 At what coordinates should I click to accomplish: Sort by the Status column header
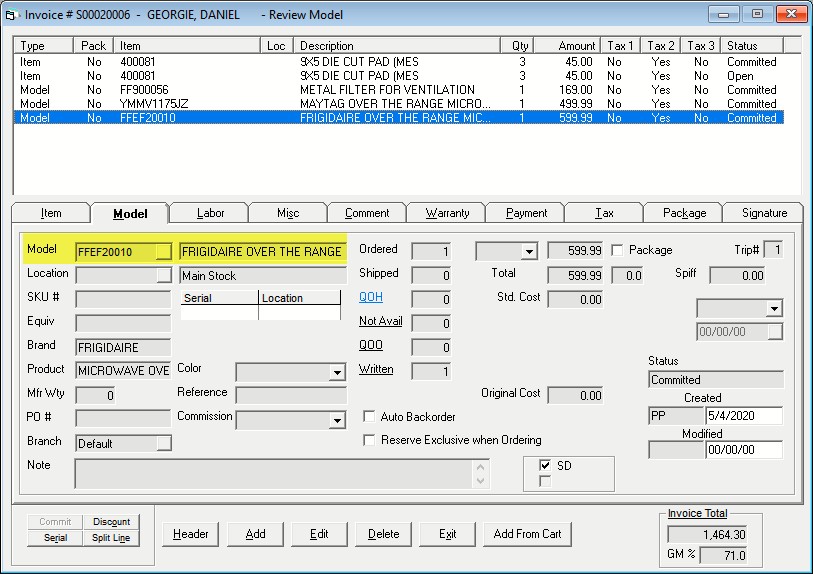click(752, 46)
